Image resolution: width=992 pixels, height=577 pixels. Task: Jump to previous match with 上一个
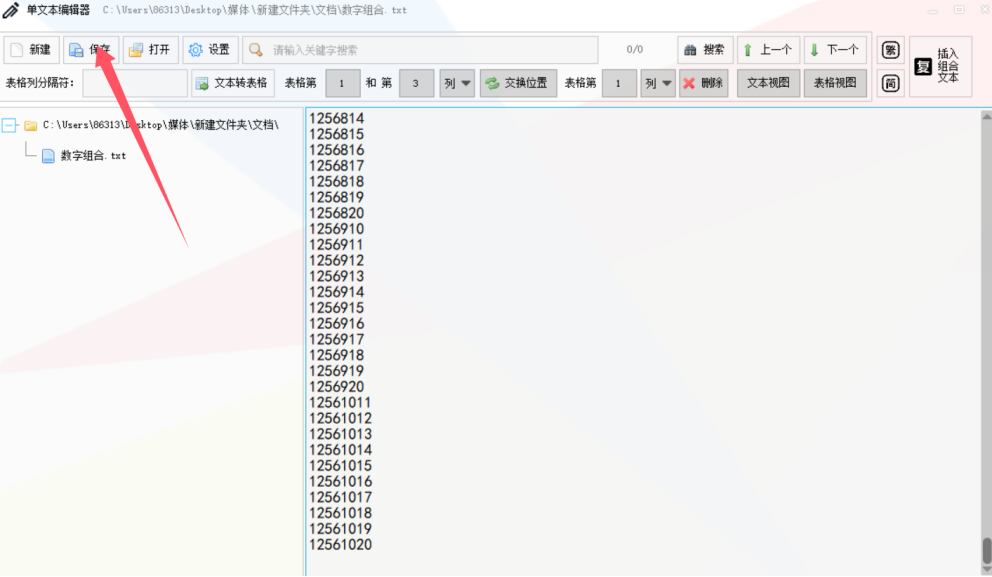click(x=768, y=50)
